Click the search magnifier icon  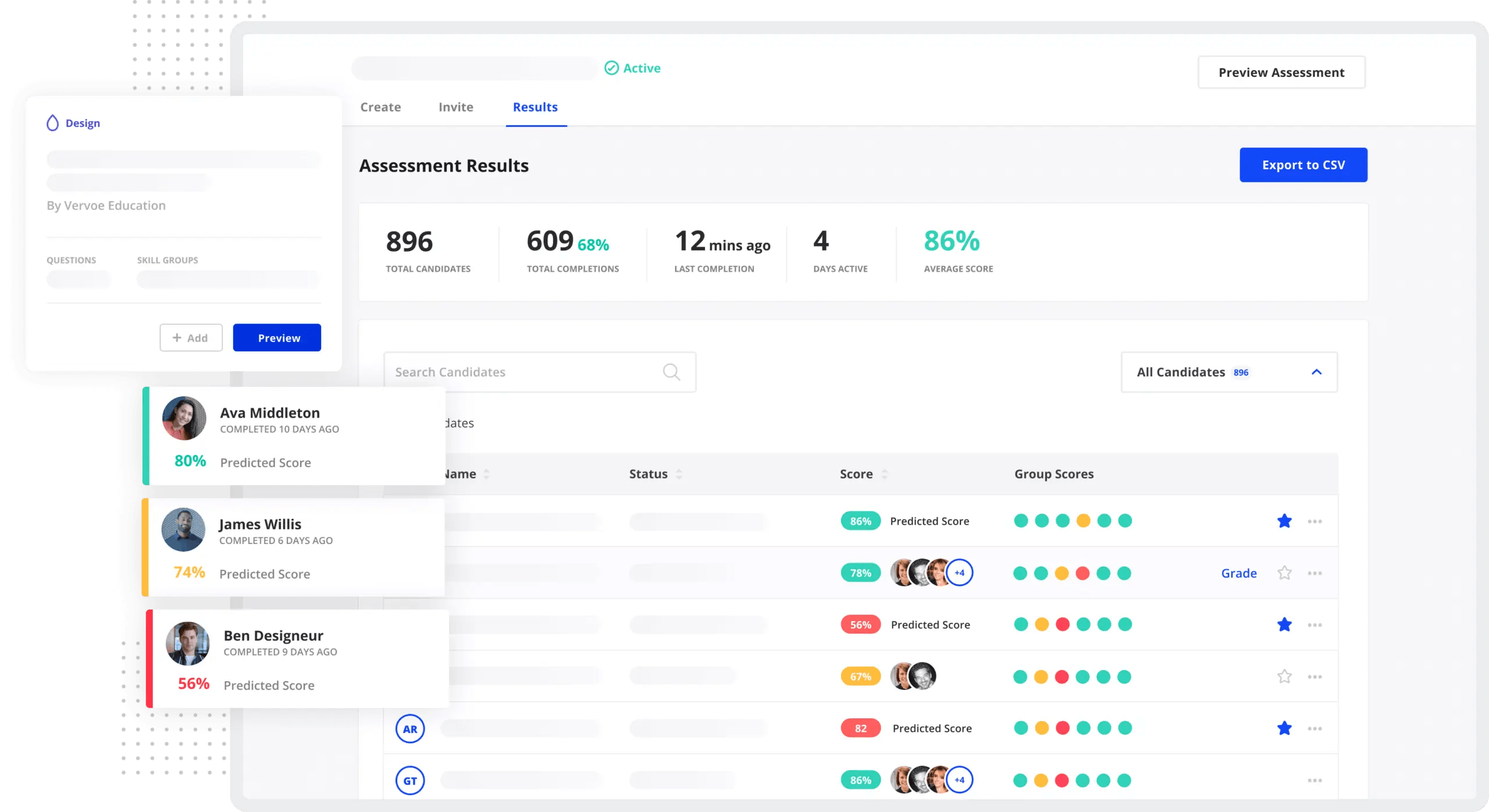[x=671, y=372]
